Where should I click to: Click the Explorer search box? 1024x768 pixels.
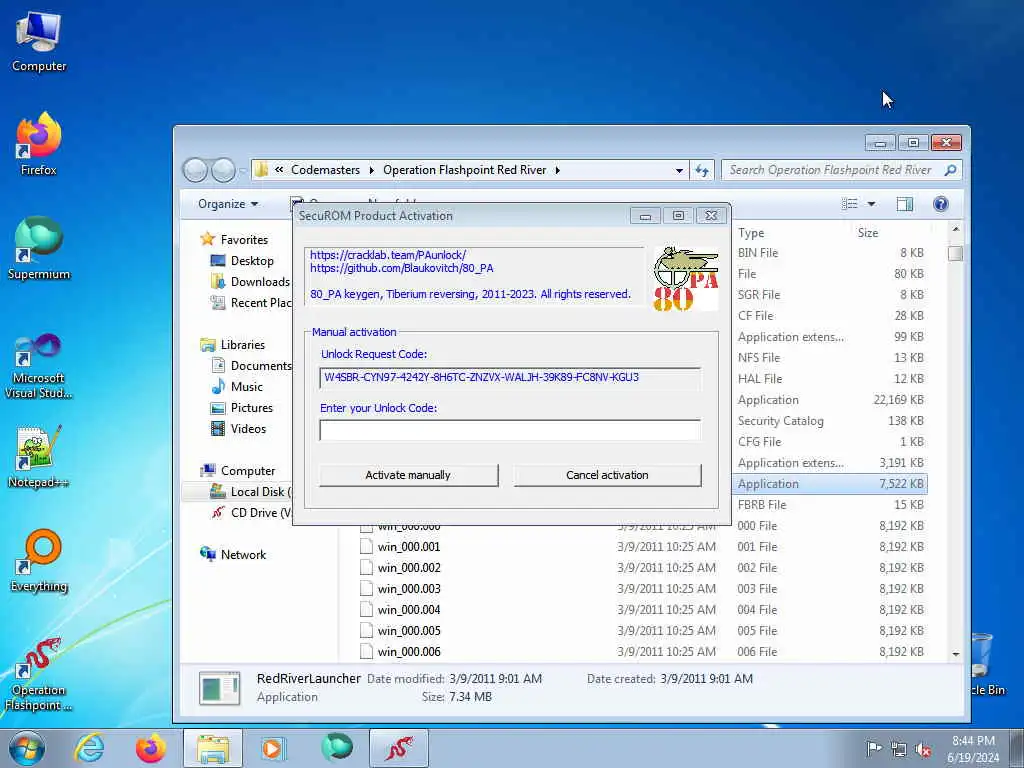831,170
